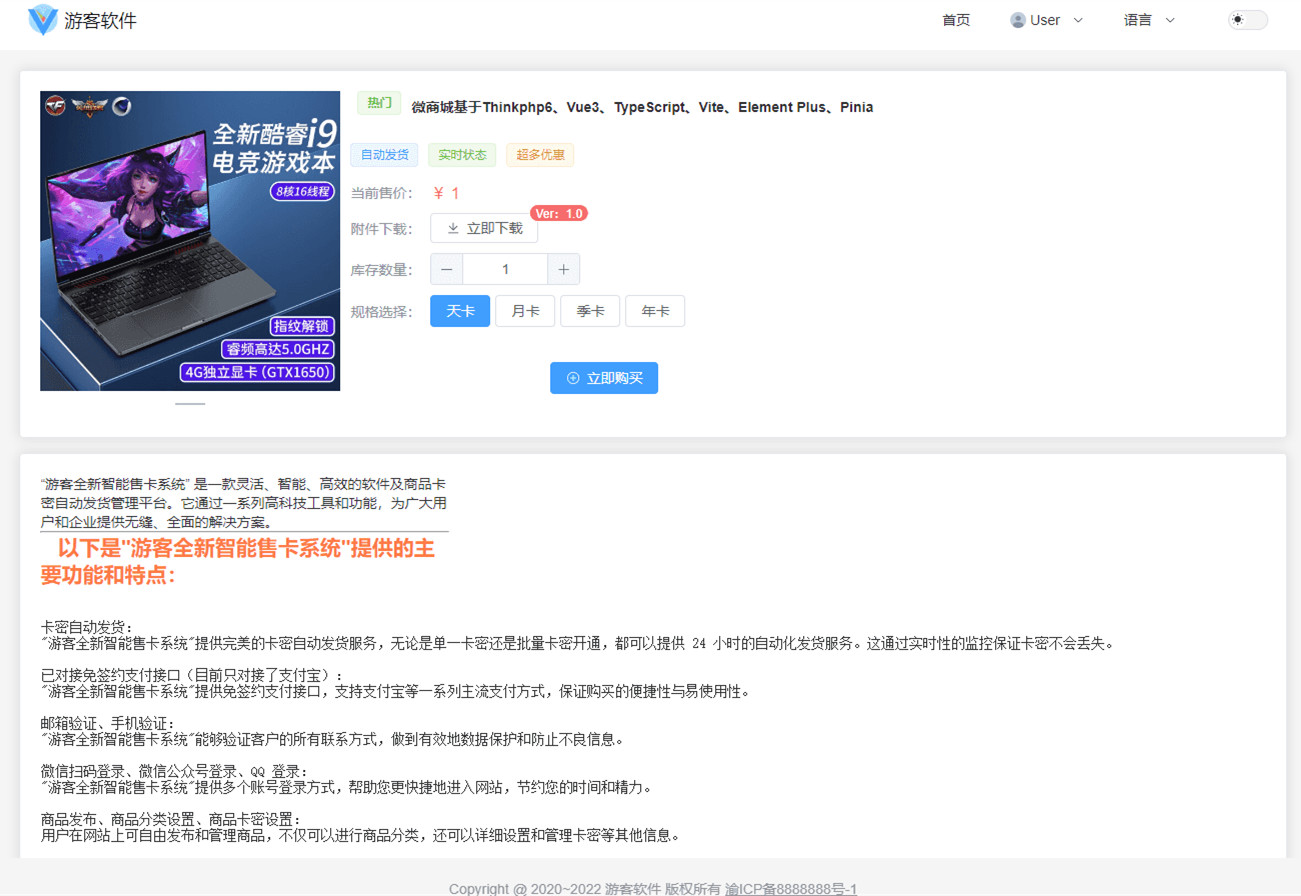This screenshot has height=896, width=1301.
Task: Click the 游客软件 logo icon
Action: [43, 20]
